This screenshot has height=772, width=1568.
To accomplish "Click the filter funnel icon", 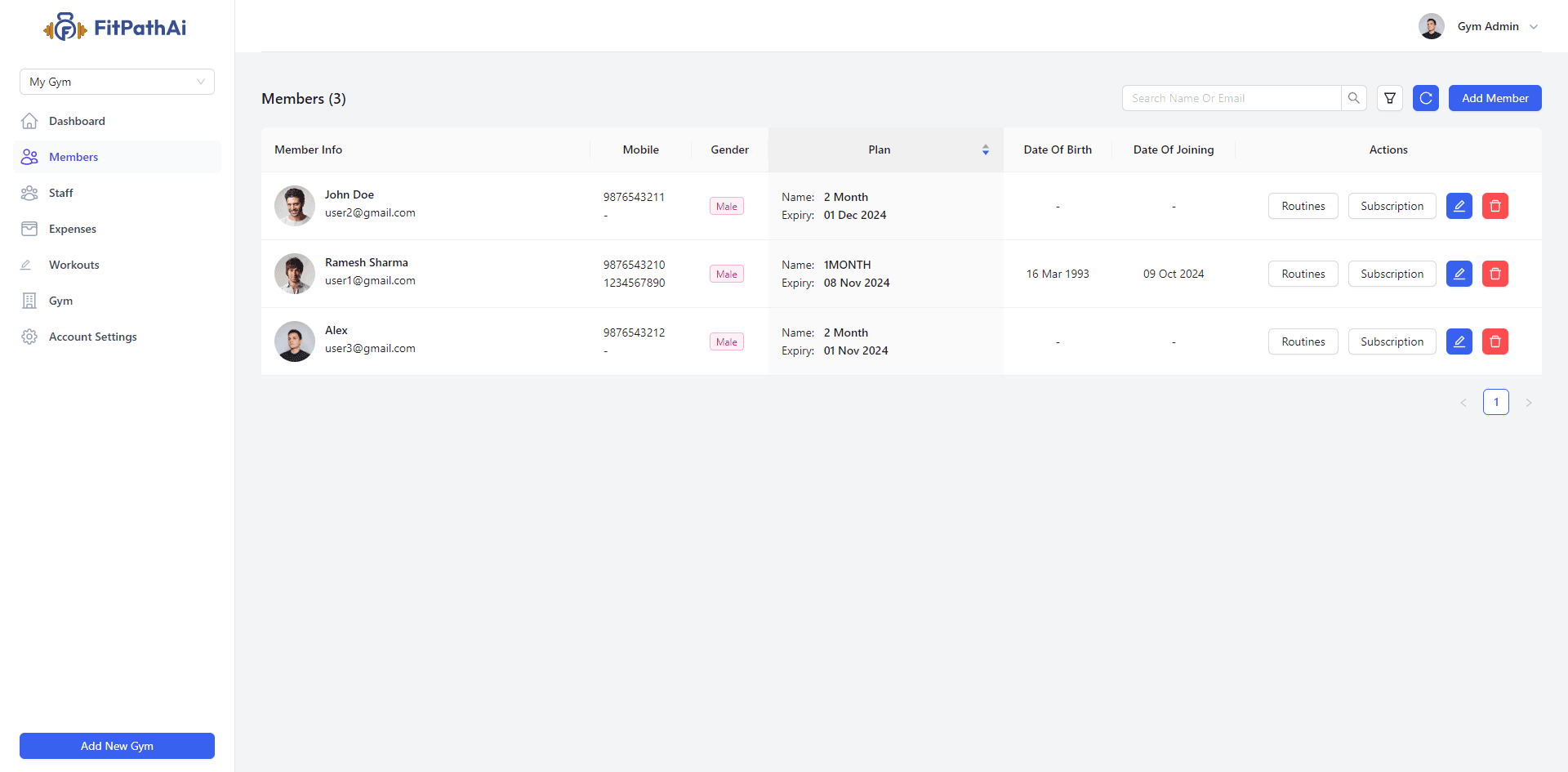I will point(1389,98).
